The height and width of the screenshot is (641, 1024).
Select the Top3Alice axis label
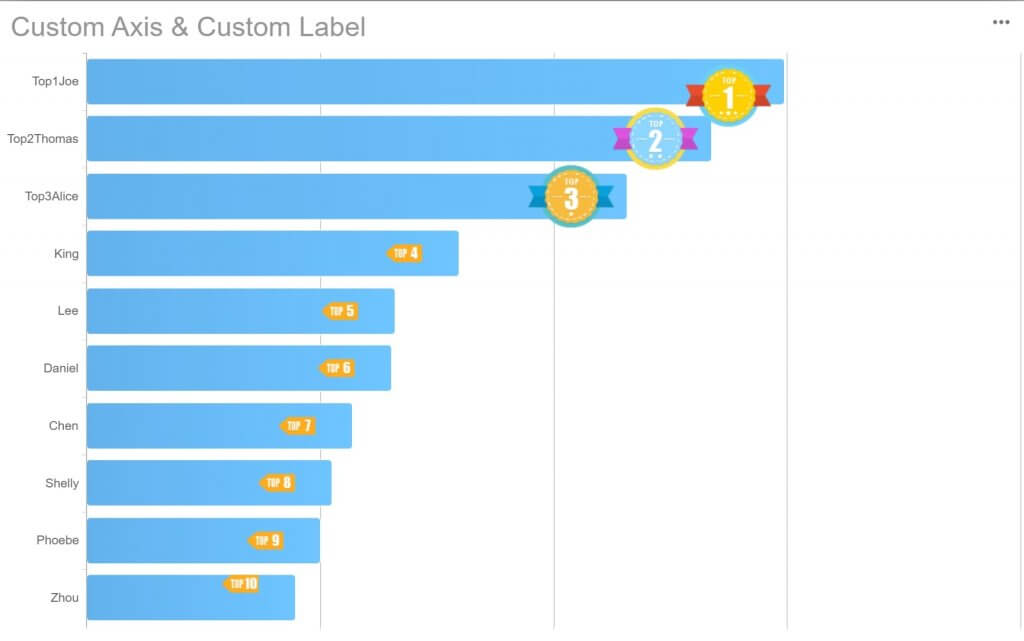point(52,196)
